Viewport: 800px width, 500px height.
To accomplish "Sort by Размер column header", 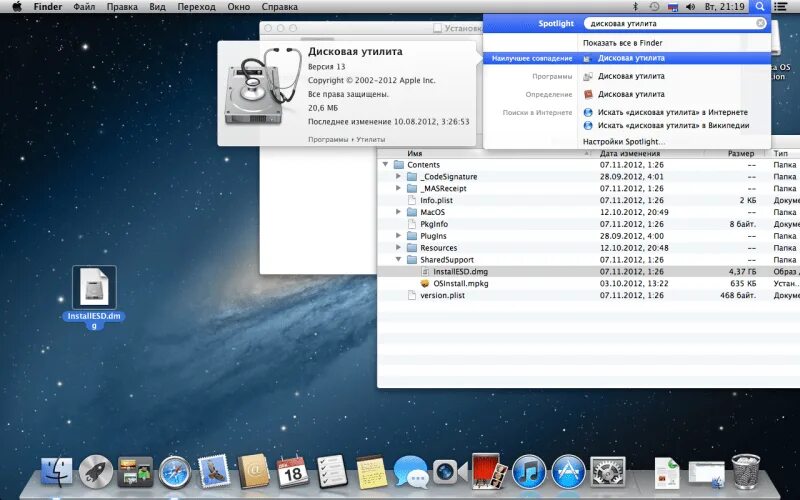I will pyautogui.click(x=741, y=154).
